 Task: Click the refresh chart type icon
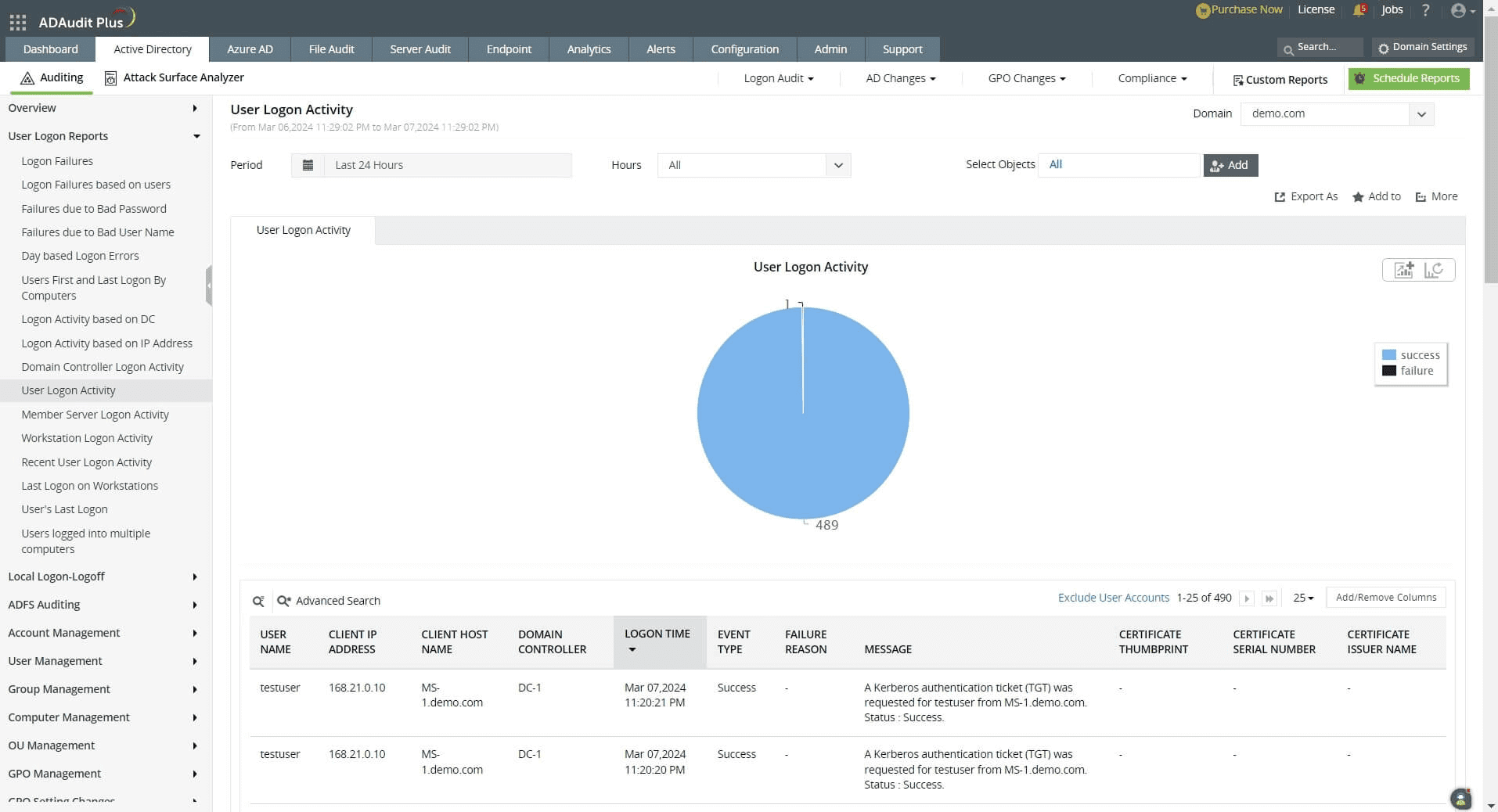tap(1434, 270)
